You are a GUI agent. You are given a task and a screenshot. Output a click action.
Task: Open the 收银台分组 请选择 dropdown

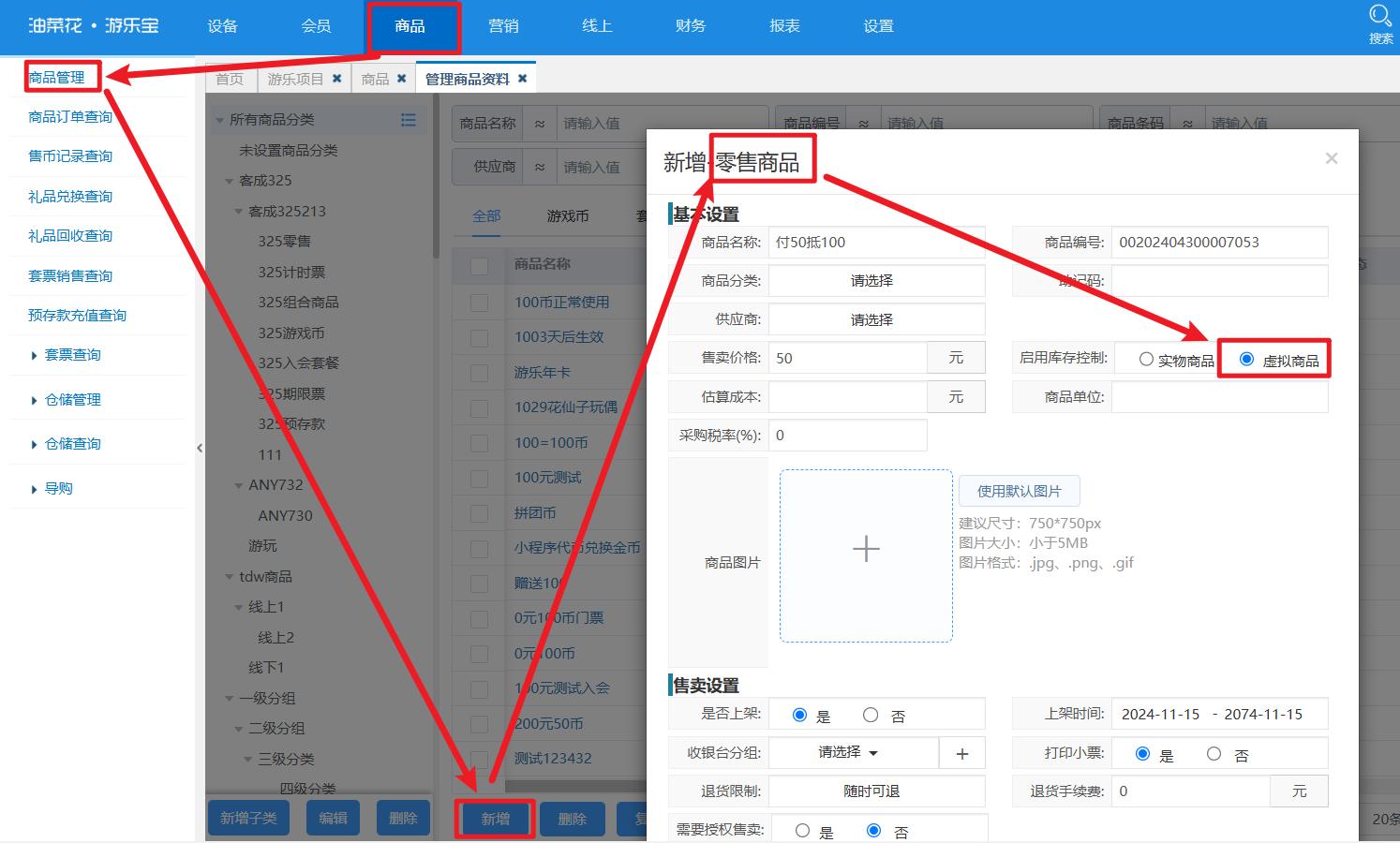click(x=854, y=752)
